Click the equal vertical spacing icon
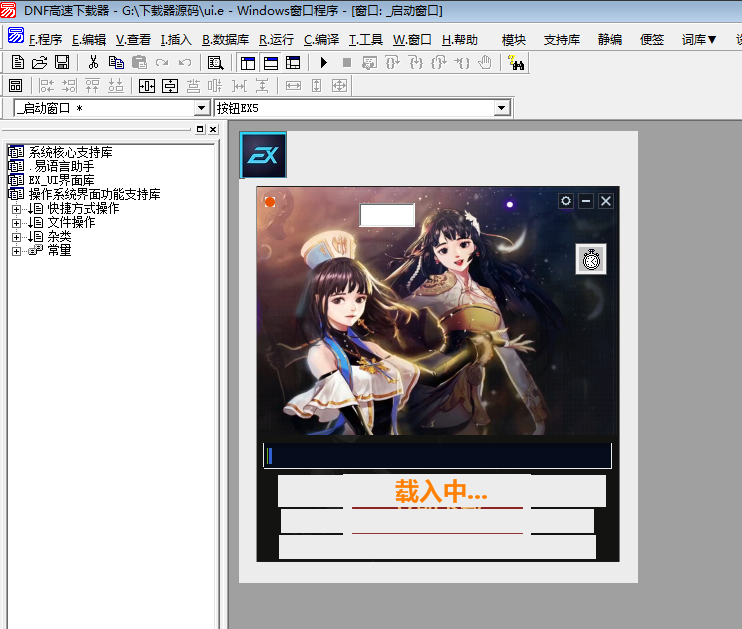The image size is (742, 629). [262, 86]
